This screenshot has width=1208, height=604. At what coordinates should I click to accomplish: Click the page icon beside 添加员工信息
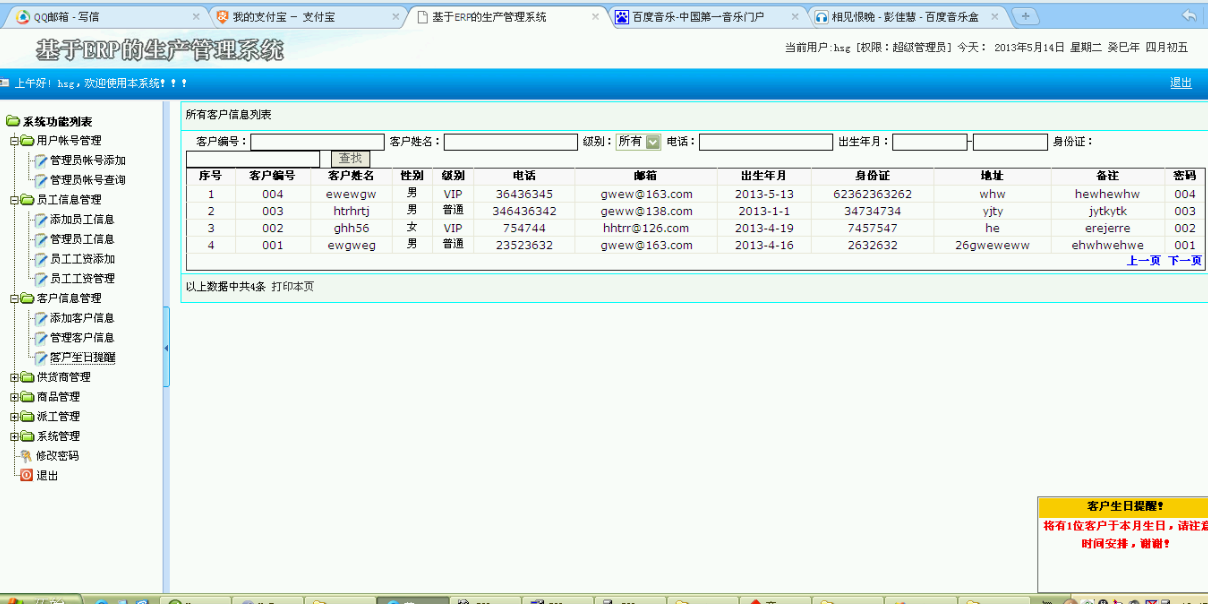tap(41, 219)
